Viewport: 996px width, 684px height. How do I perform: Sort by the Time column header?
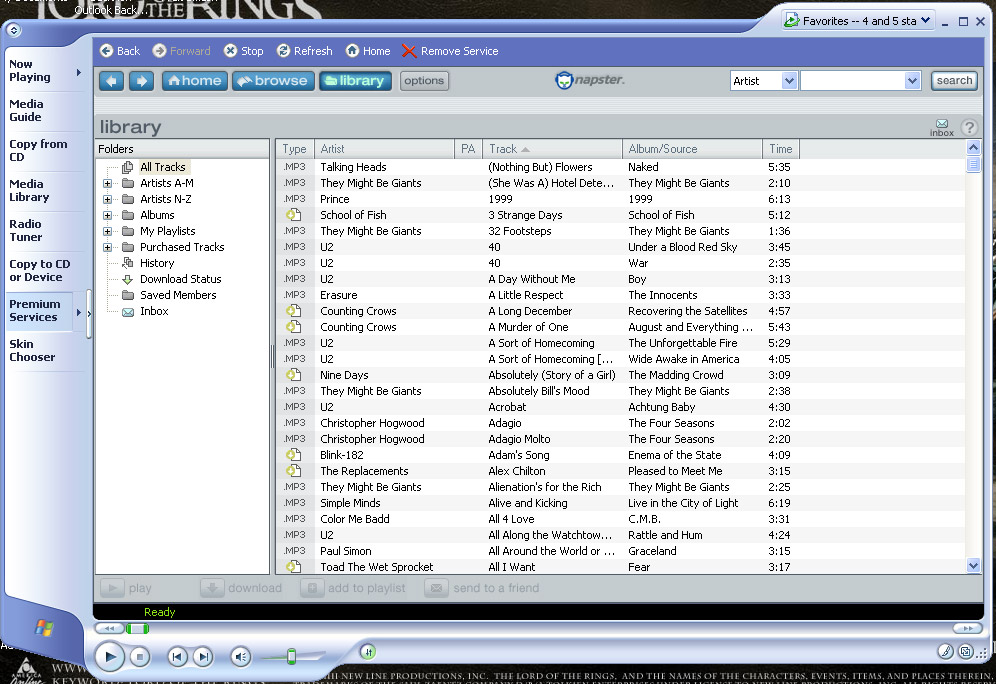[780, 149]
